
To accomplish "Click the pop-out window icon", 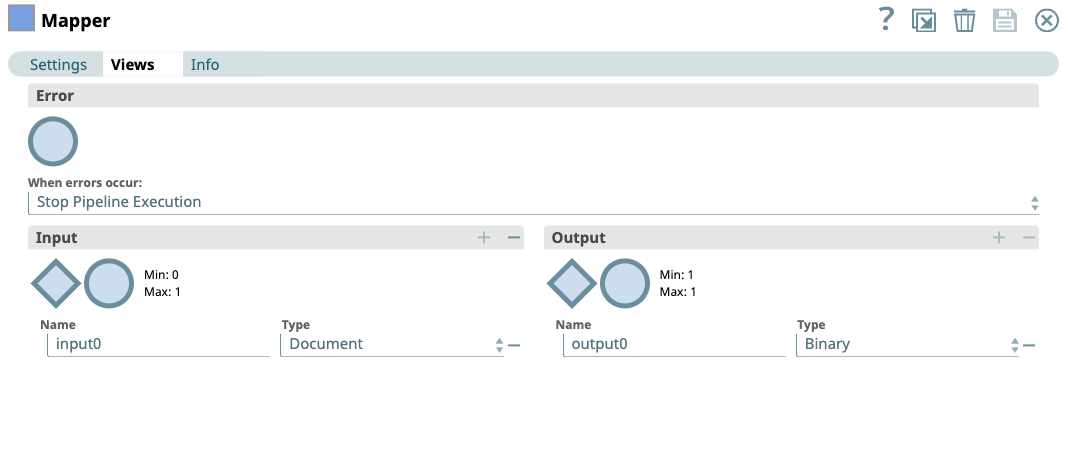I will 924,20.
